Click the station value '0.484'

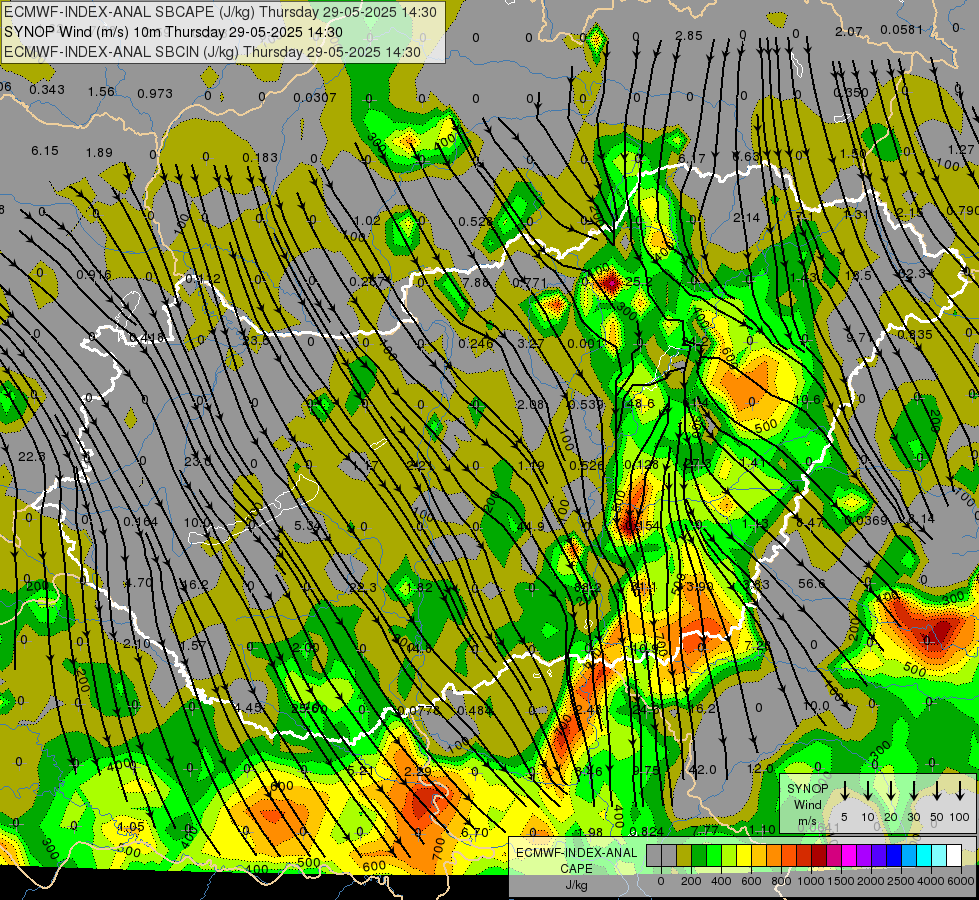(x=475, y=711)
